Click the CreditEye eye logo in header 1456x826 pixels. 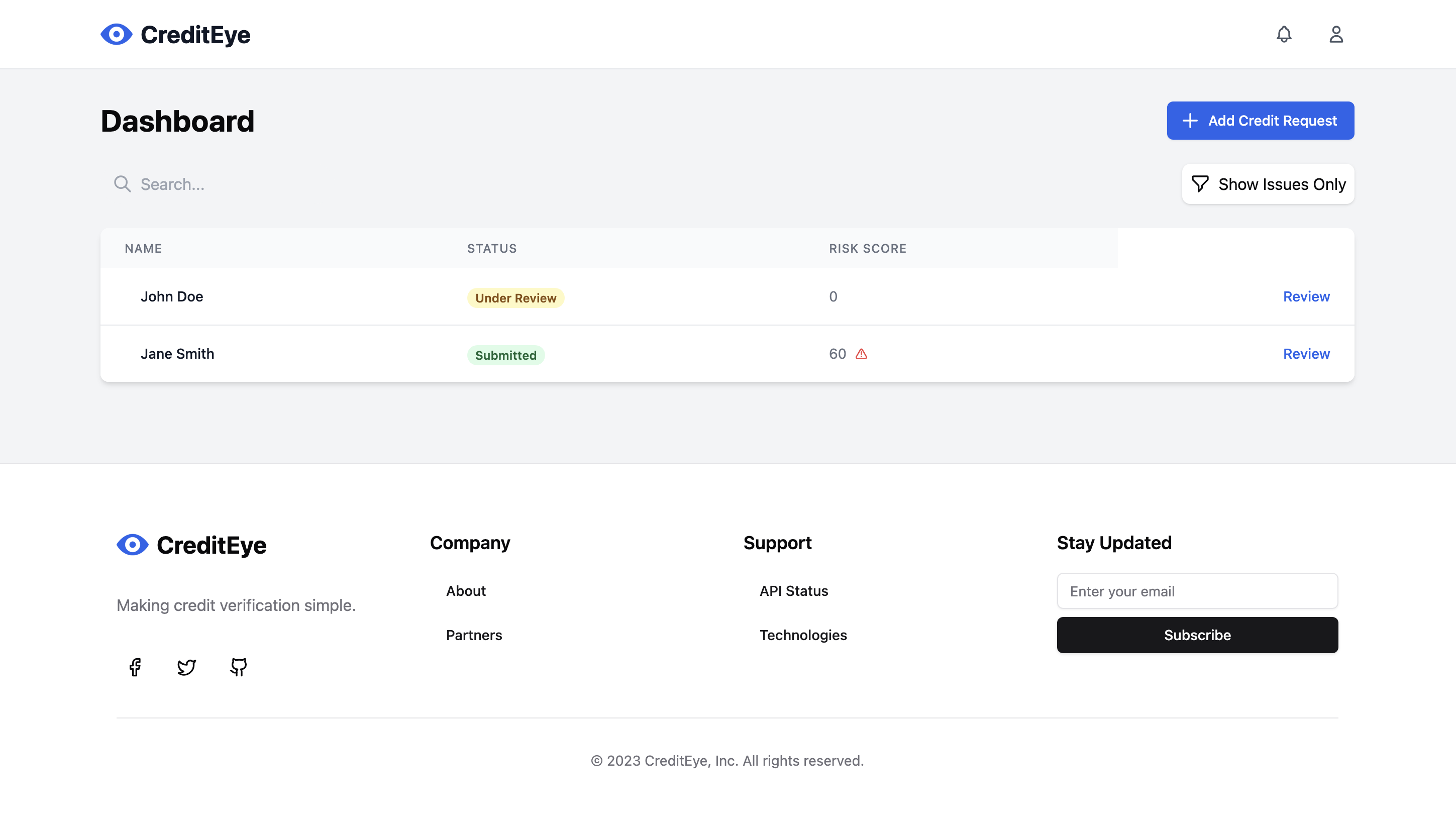[116, 35]
